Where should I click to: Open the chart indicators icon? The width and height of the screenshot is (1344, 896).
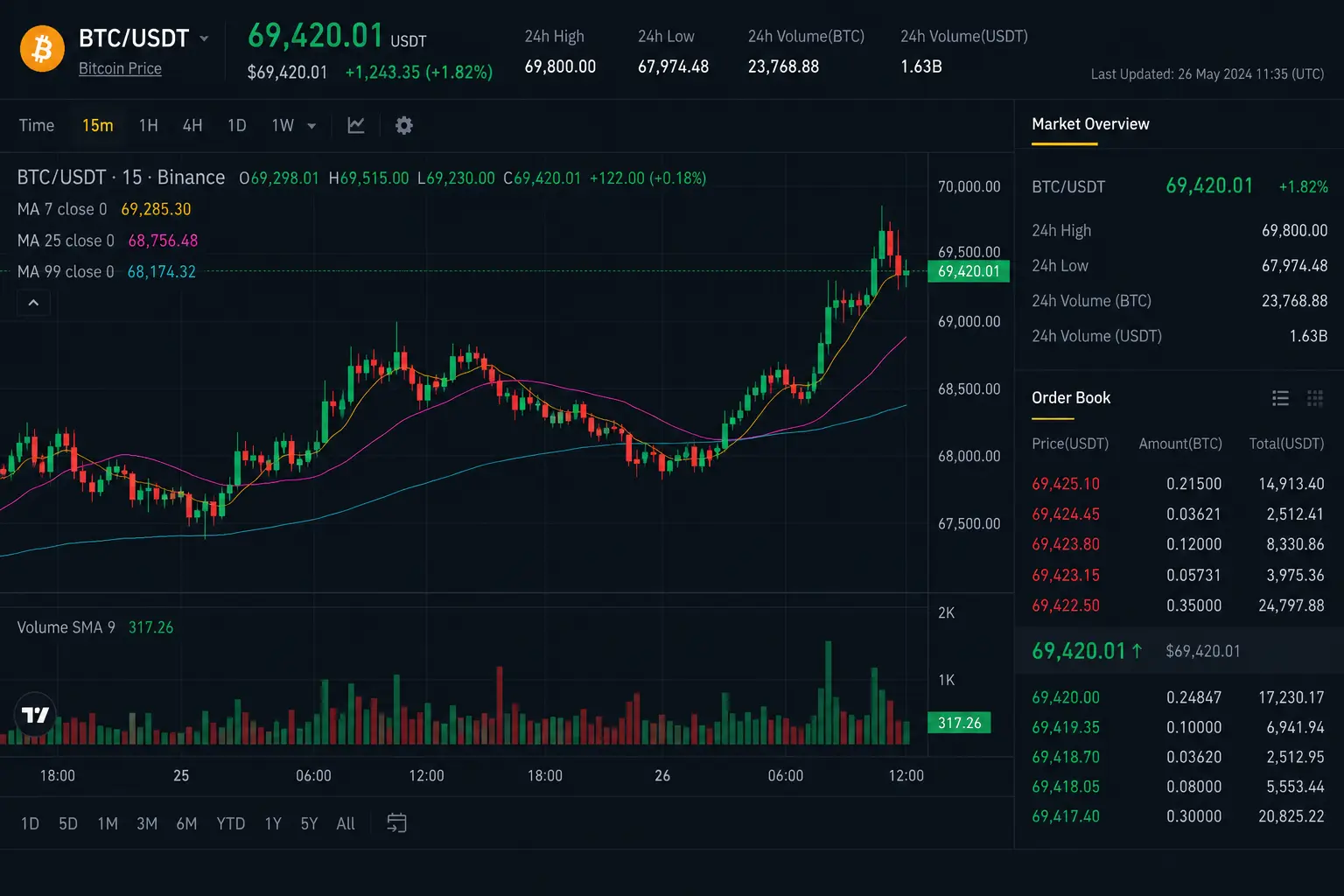[x=356, y=125]
